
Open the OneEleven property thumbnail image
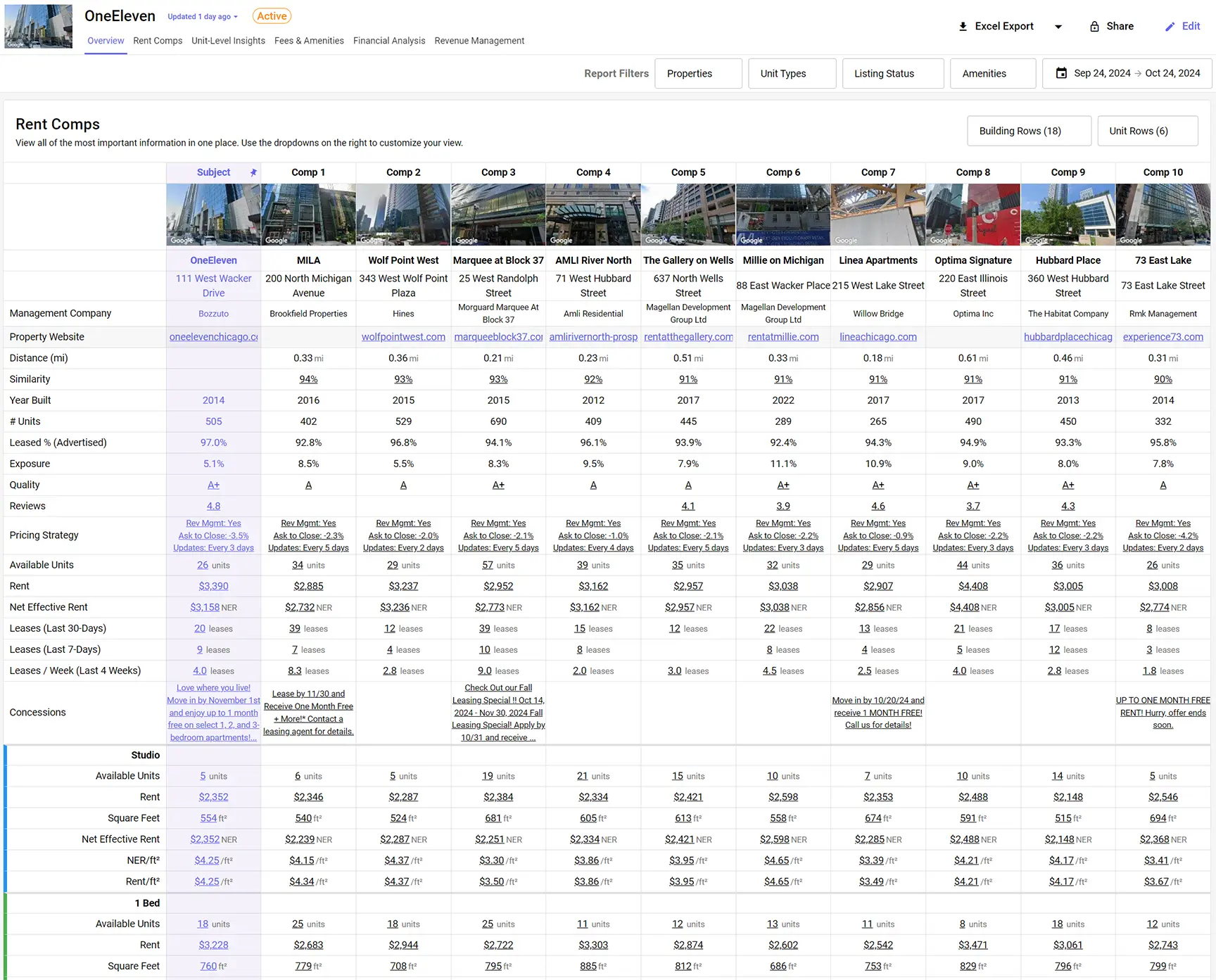coord(38,26)
